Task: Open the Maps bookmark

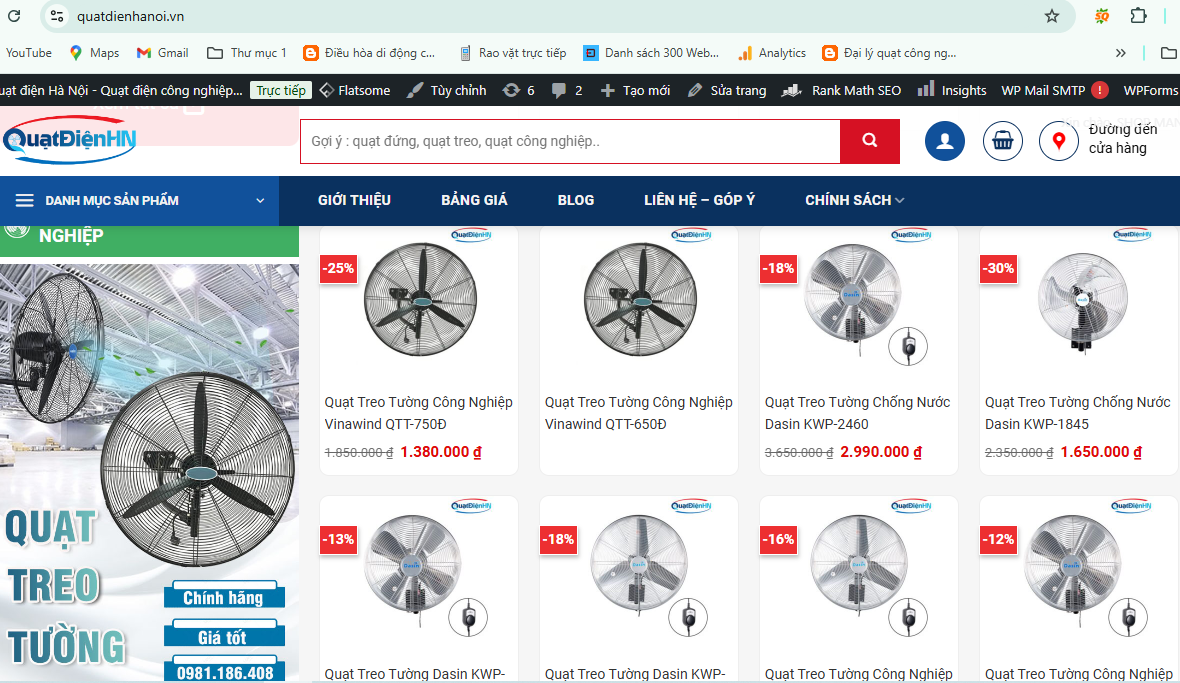Action: click(94, 53)
